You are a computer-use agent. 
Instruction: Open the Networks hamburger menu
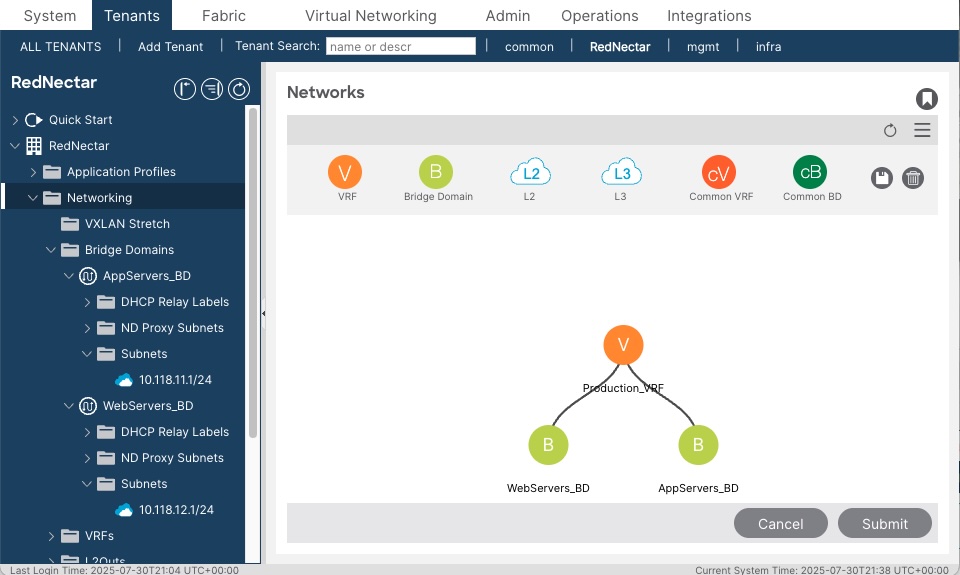click(922, 130)
